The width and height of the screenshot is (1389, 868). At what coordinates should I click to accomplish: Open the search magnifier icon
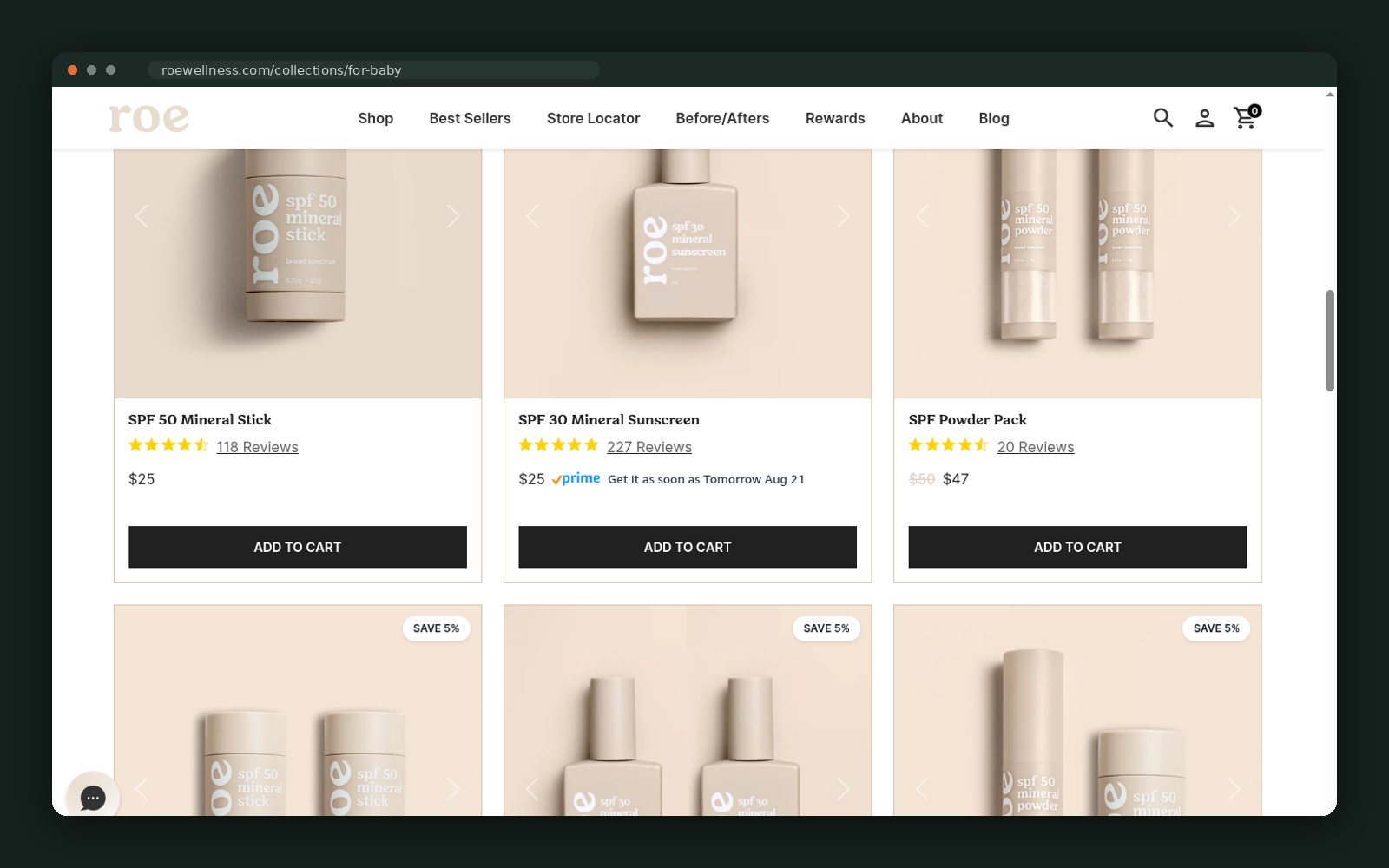1162,117
